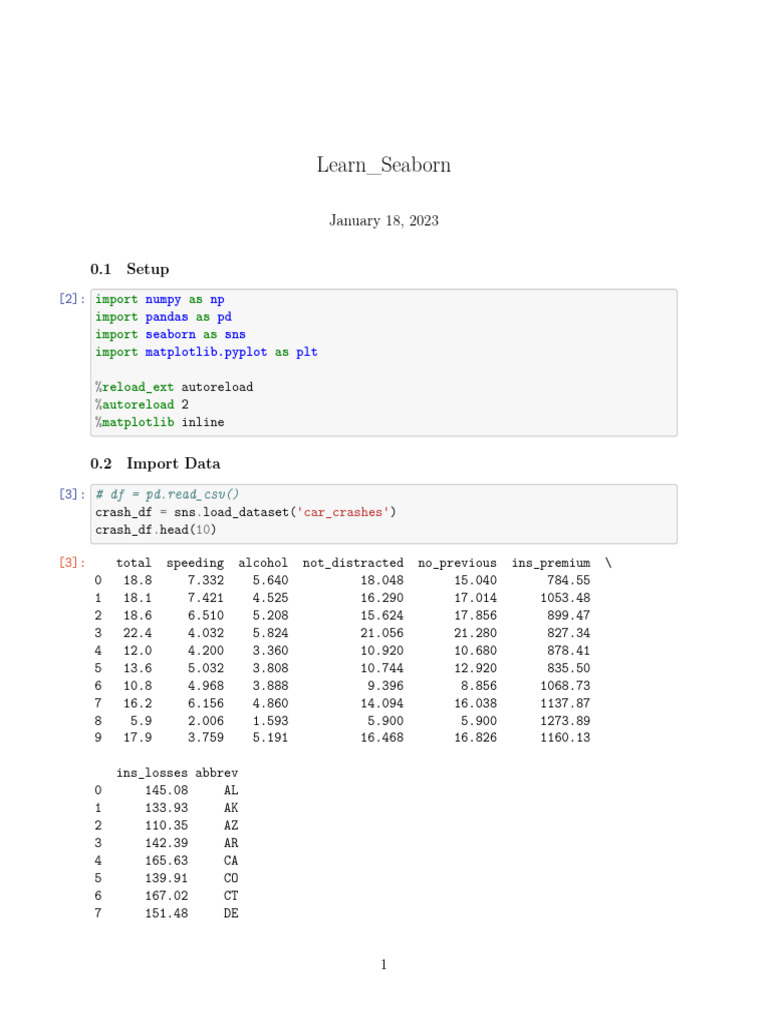
Task: Click alcohol value 1.593
Action: tap(270, 721)
